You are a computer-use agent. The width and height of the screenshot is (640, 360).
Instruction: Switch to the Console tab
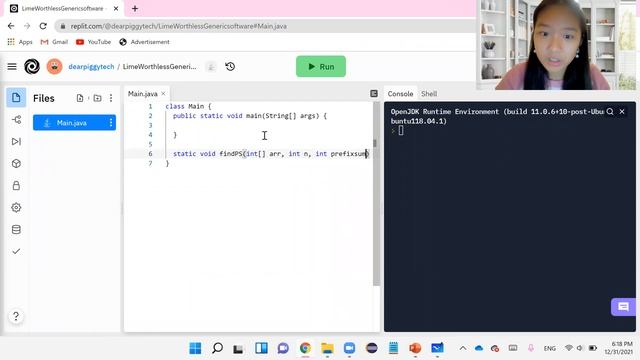(x=400, y=94)
